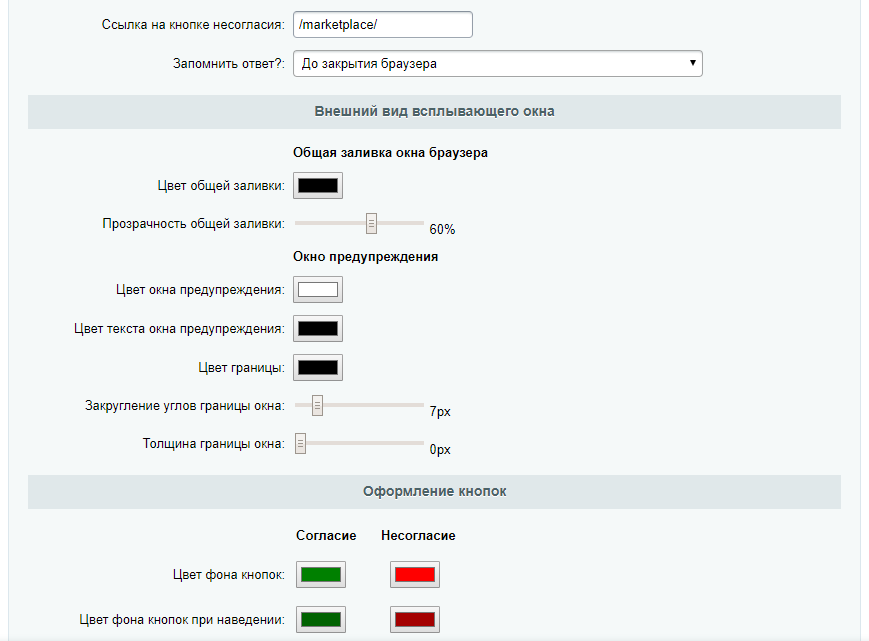Open the 'Запомнить ответ?' dropdown
Image resolution: width=869 pixels, height=641 pixels.
click(x=497, y=64)
